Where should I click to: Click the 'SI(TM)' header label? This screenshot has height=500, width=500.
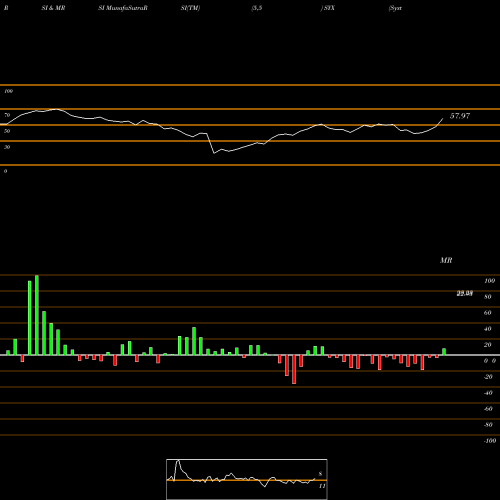[x=190, y=8]
